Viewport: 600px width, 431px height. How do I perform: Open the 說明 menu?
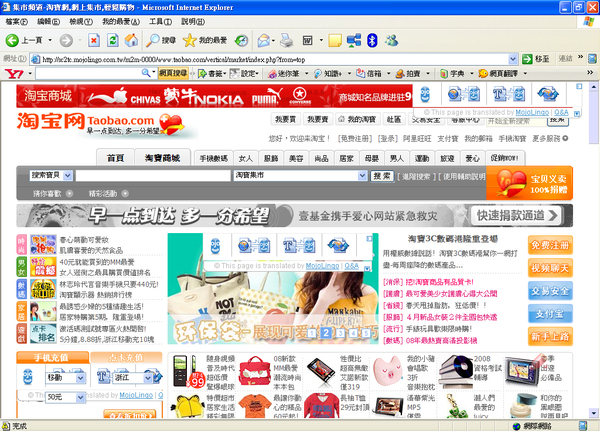[x=193, y=22]
